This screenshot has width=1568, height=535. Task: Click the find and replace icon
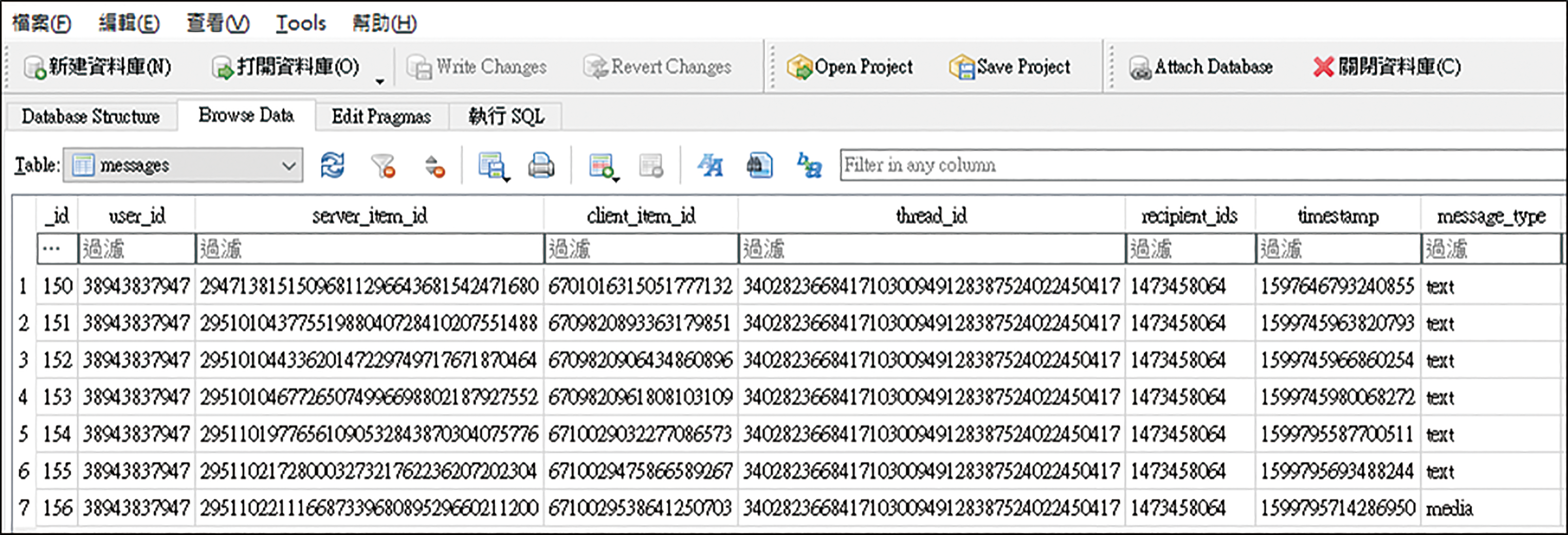810,165
